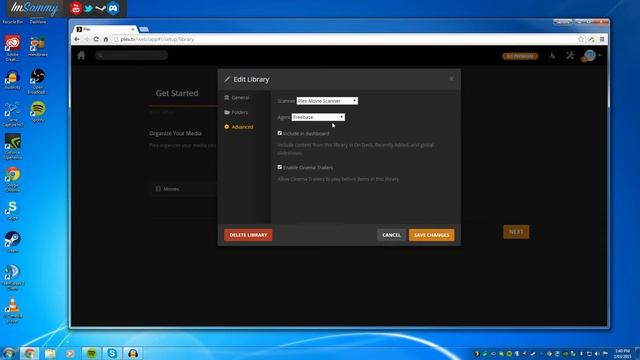Open Spotify from the taskbar
640x360 pixels.
91,353
